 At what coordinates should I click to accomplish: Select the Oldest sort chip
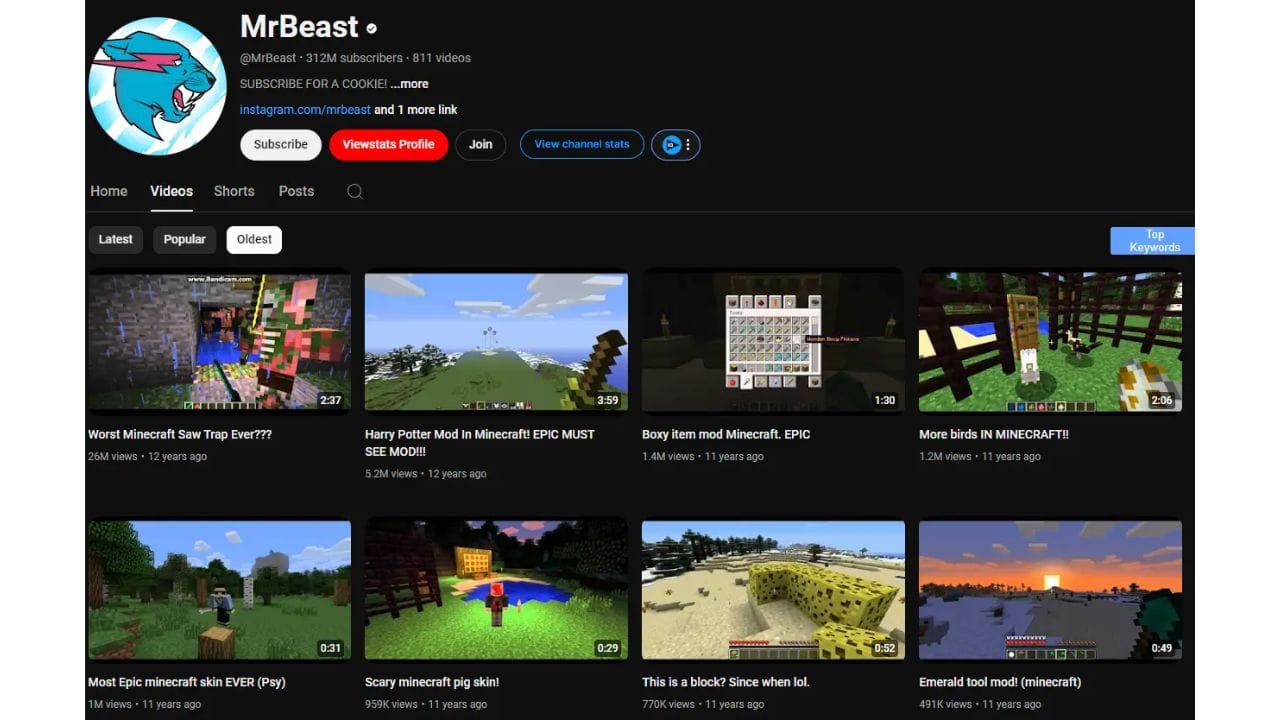click(254, 240)
